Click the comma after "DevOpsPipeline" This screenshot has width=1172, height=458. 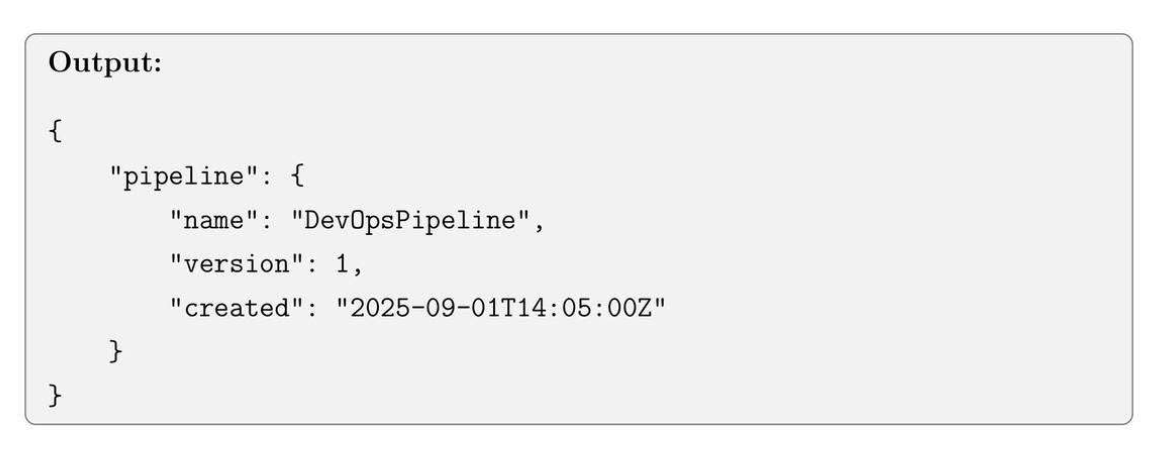pyautogui.click(x=538, y=222)
